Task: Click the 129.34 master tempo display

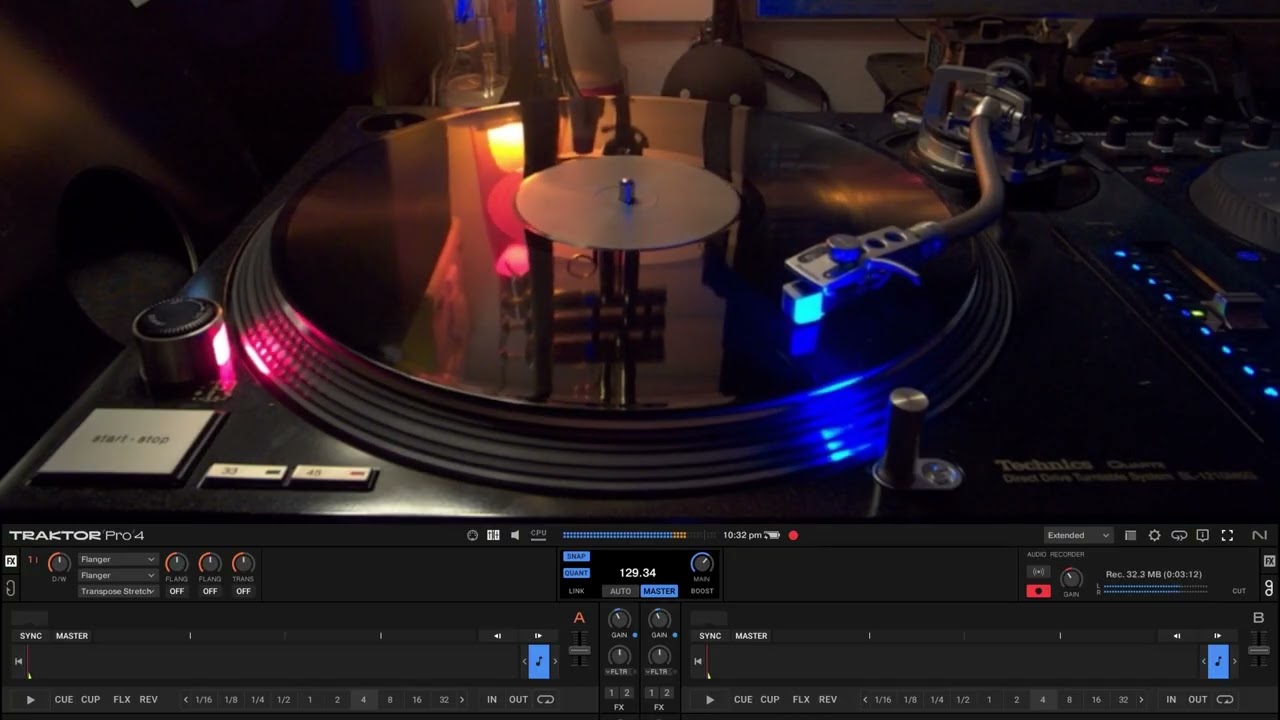Action: click(x=638, y=573)
